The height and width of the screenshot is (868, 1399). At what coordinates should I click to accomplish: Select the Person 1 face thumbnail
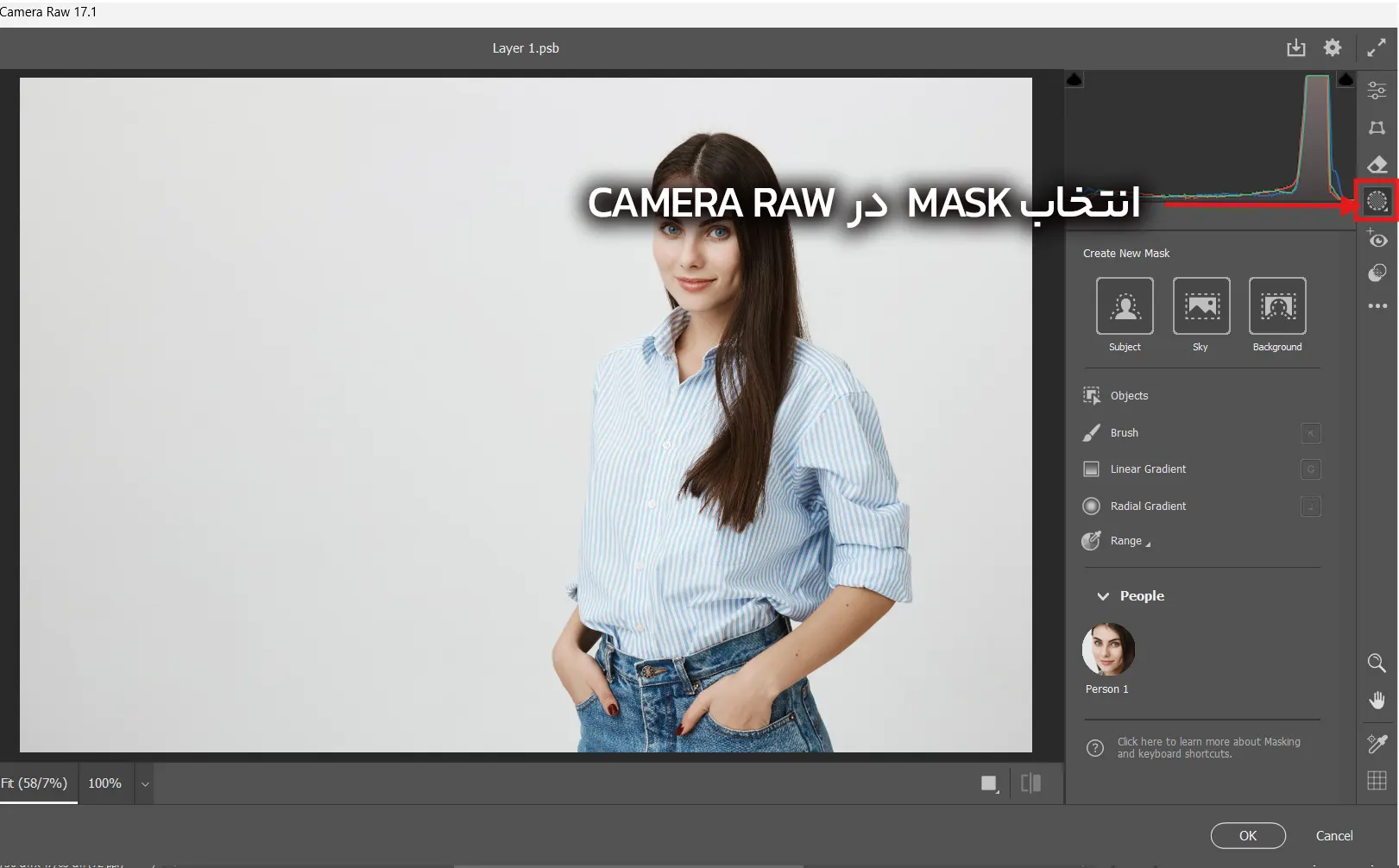point(1108,649)
